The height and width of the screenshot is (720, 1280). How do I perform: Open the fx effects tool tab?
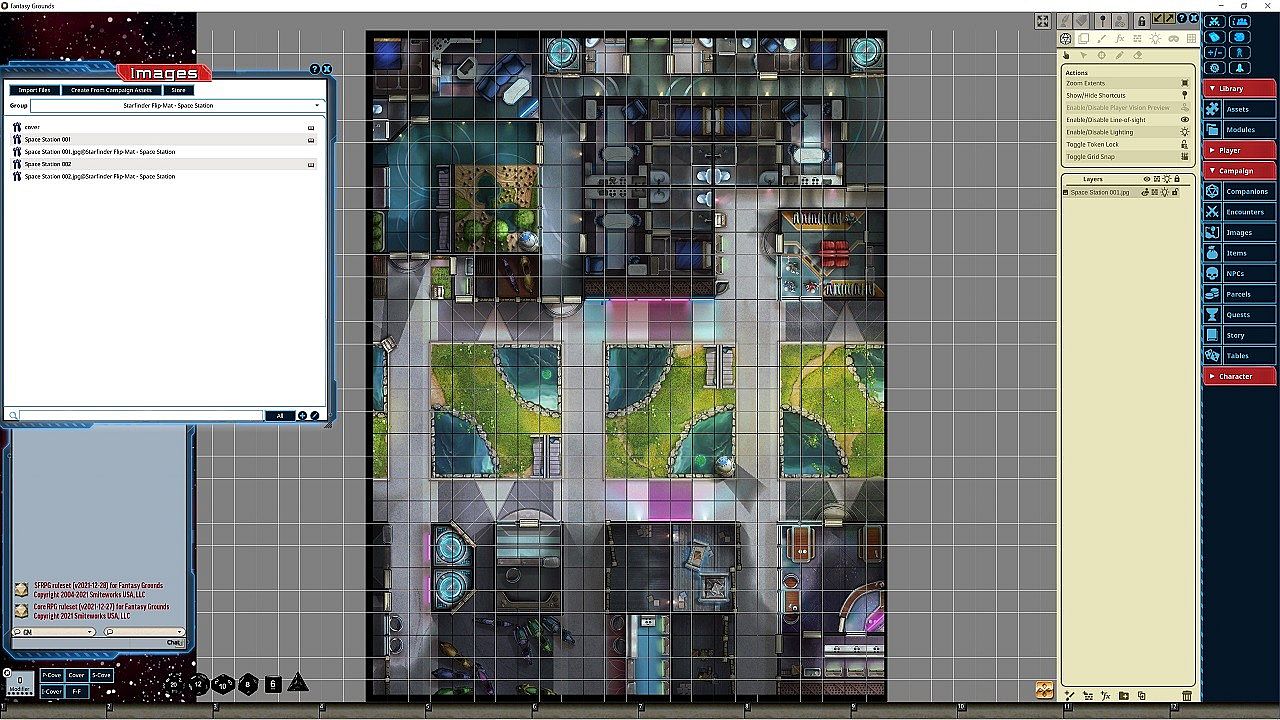(x=1120, y=39)
